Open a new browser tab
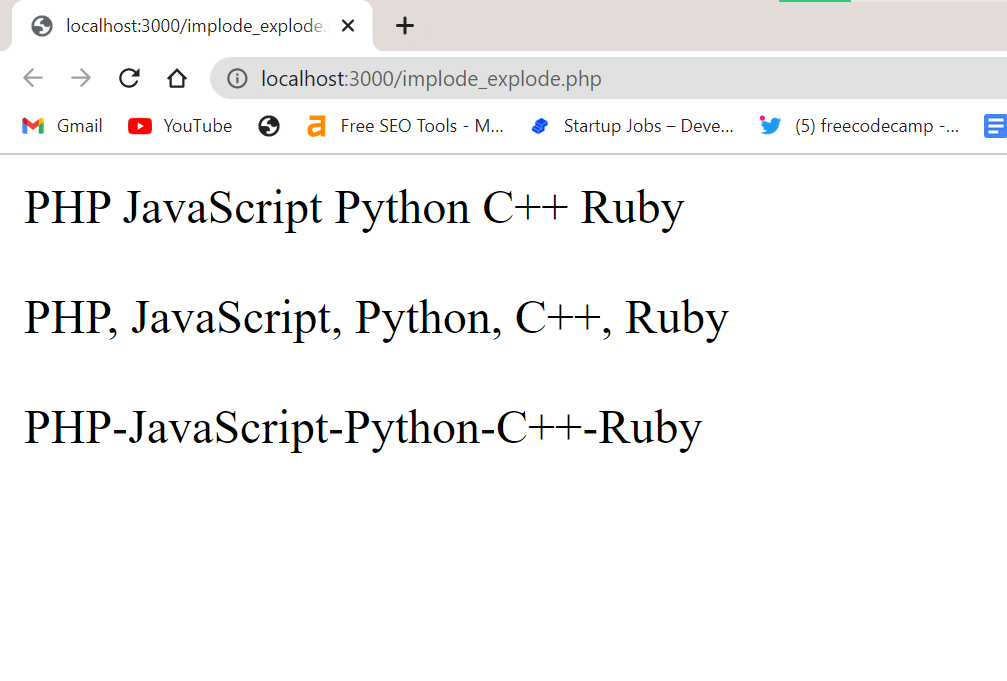The height and width of the screenshot is (681, 1007). pos(405,26)
